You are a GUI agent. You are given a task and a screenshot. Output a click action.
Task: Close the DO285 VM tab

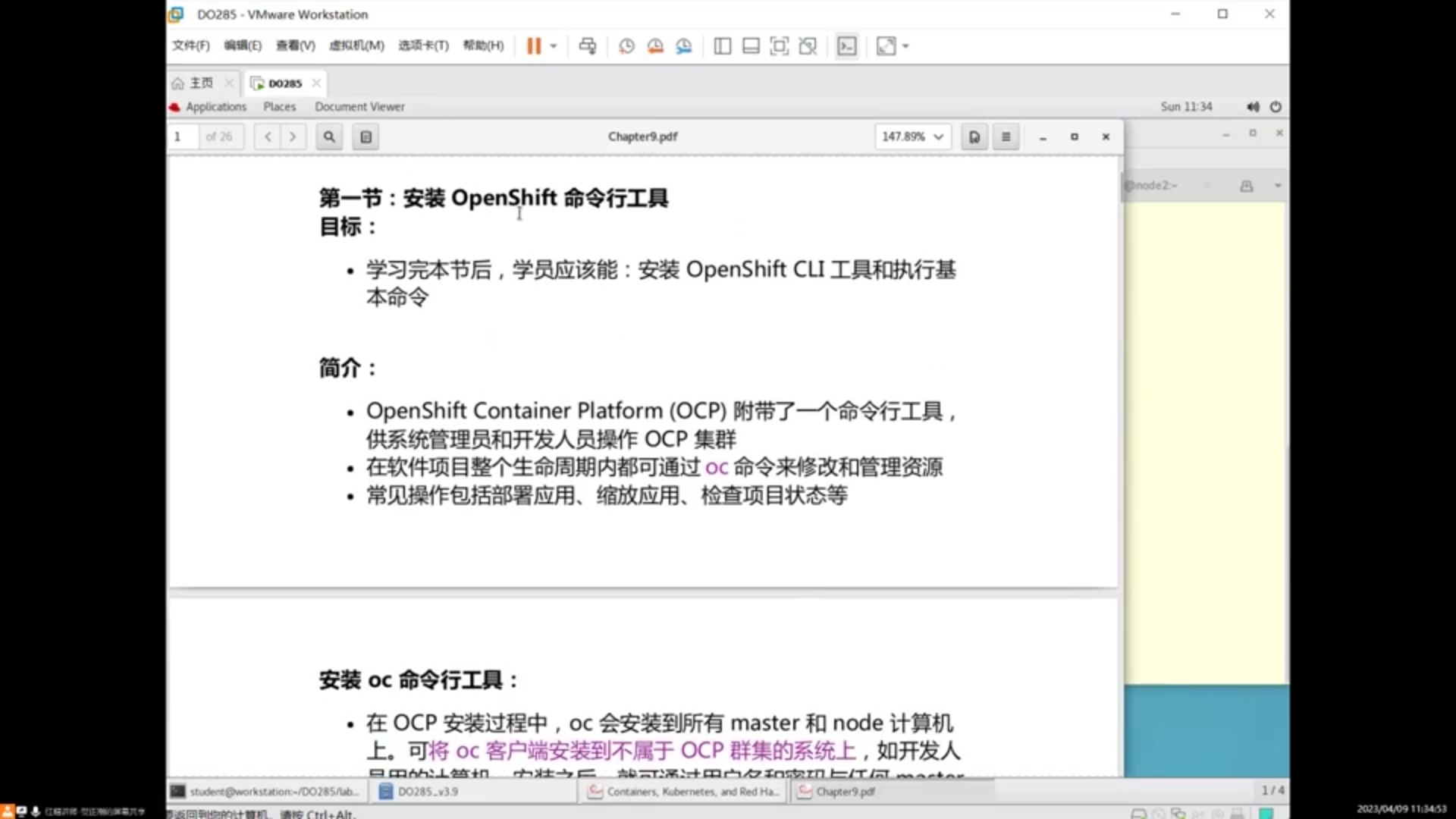[316, 83]
